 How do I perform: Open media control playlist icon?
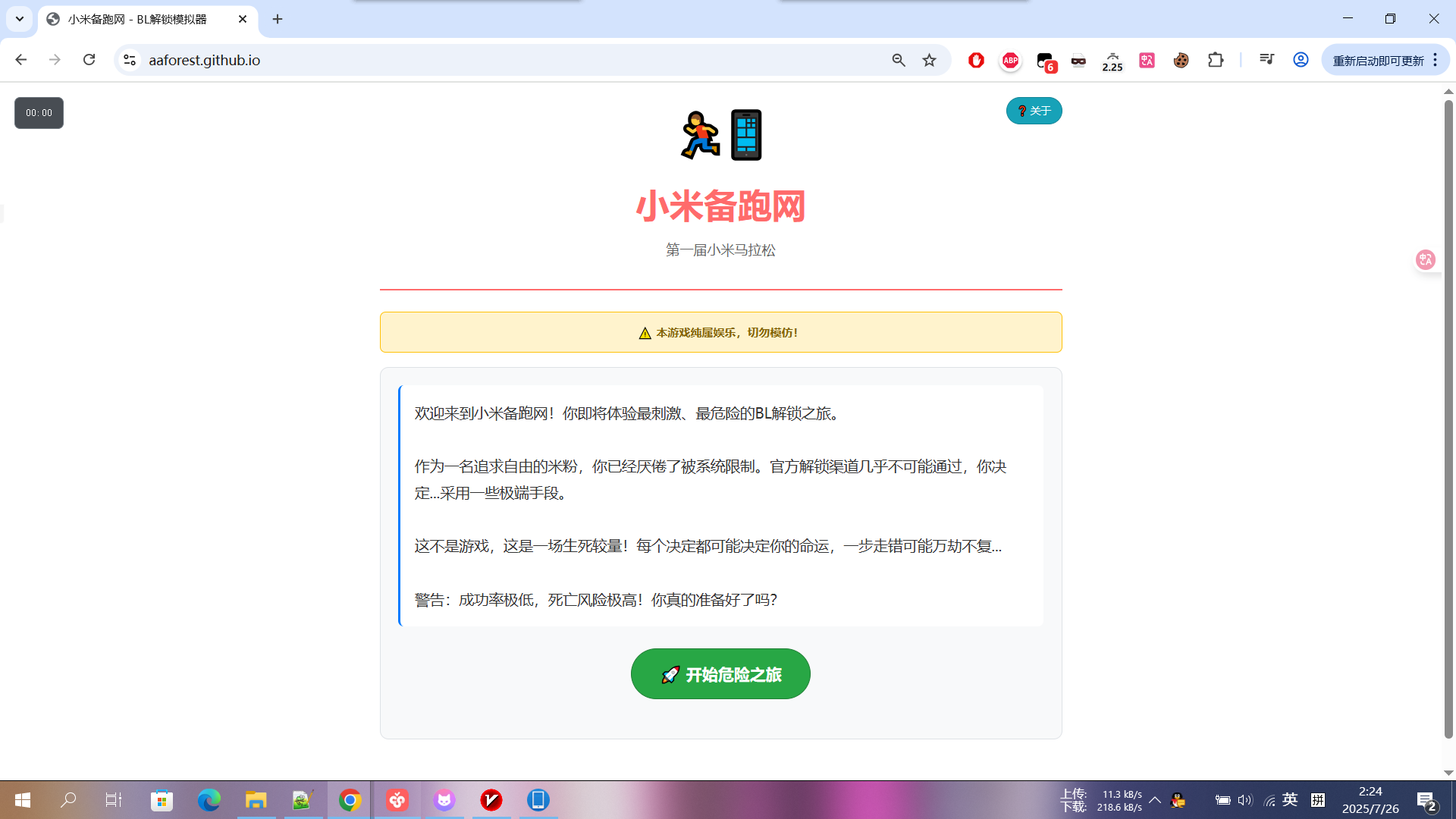tap(1266, 60)
